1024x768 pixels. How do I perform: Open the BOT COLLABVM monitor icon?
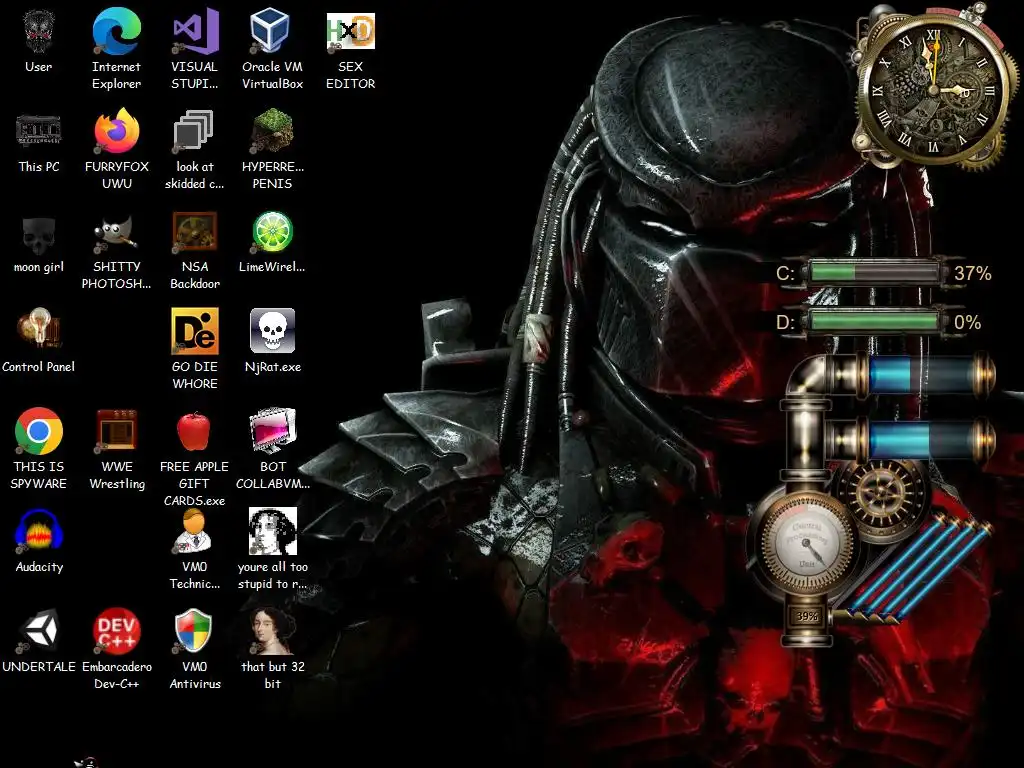click(x=272, y=431)
